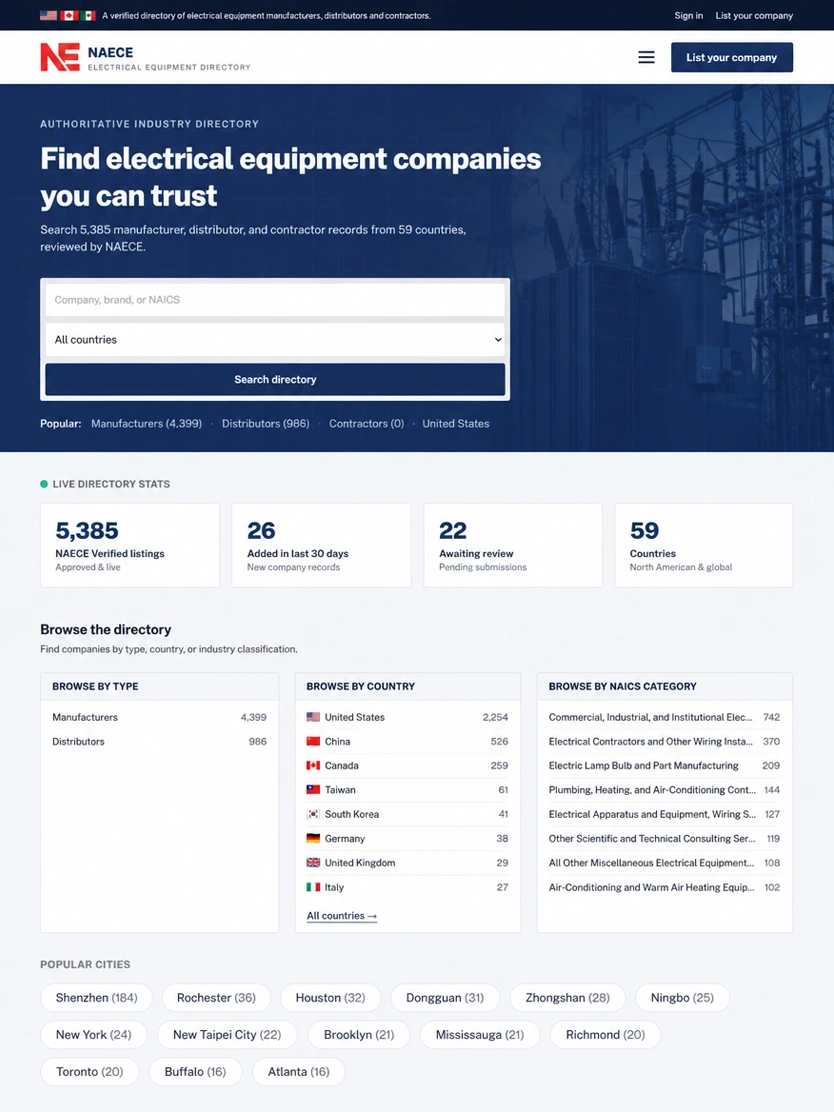Viewport: 834px width, 1112px height.
Task: Select the Toronto (20) city chip
Action: click(x=89, y=1072)
